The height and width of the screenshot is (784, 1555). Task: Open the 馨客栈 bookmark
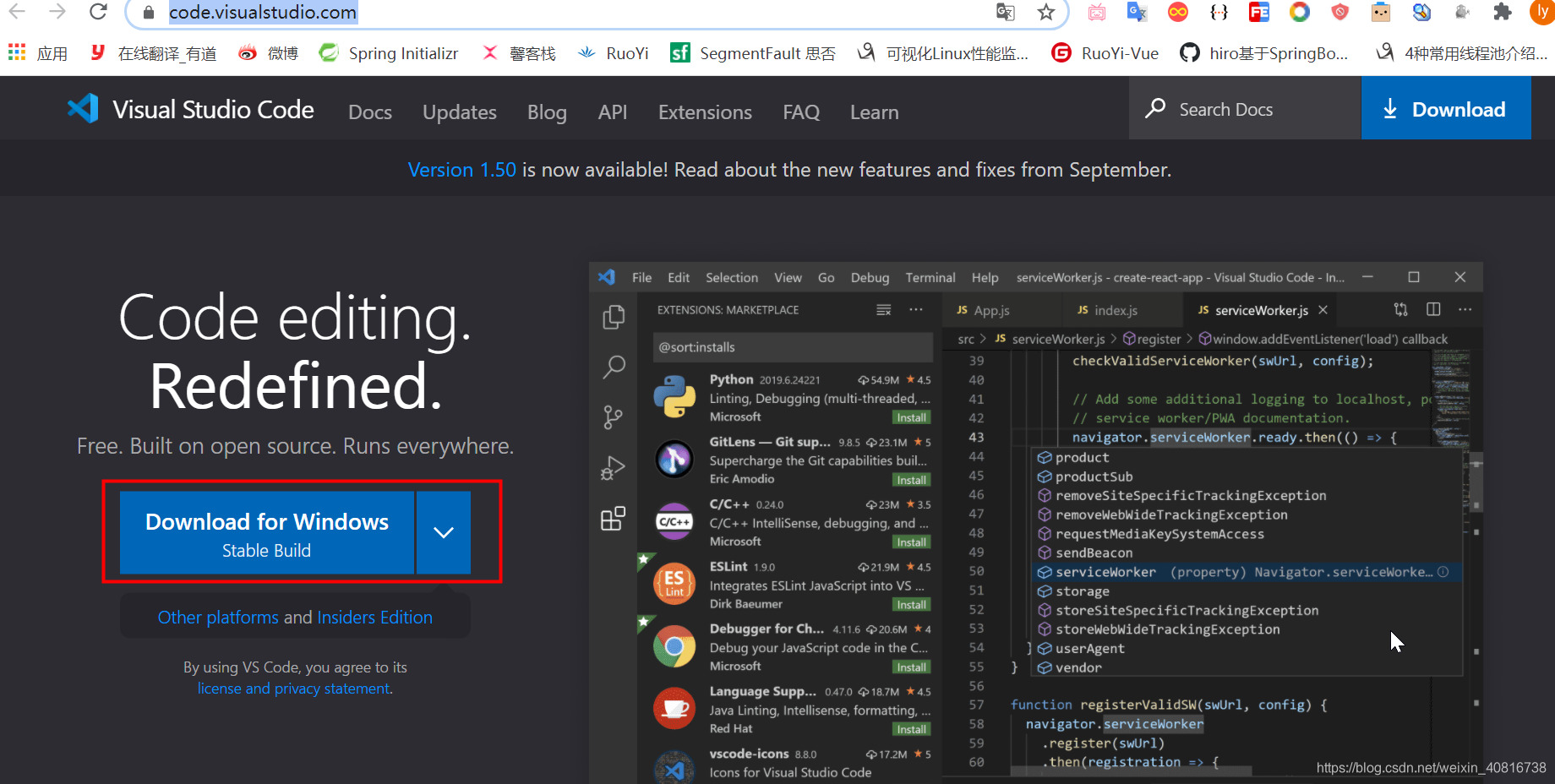518,53
